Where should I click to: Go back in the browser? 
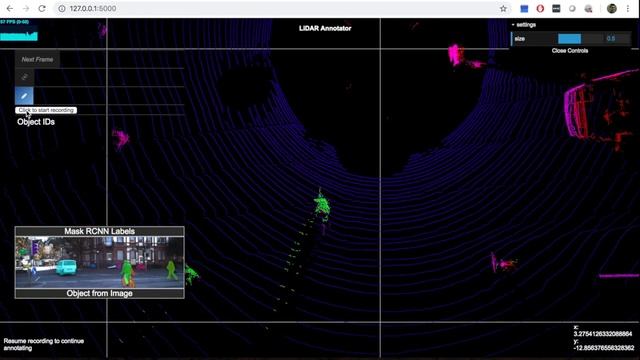pos(10,9)
